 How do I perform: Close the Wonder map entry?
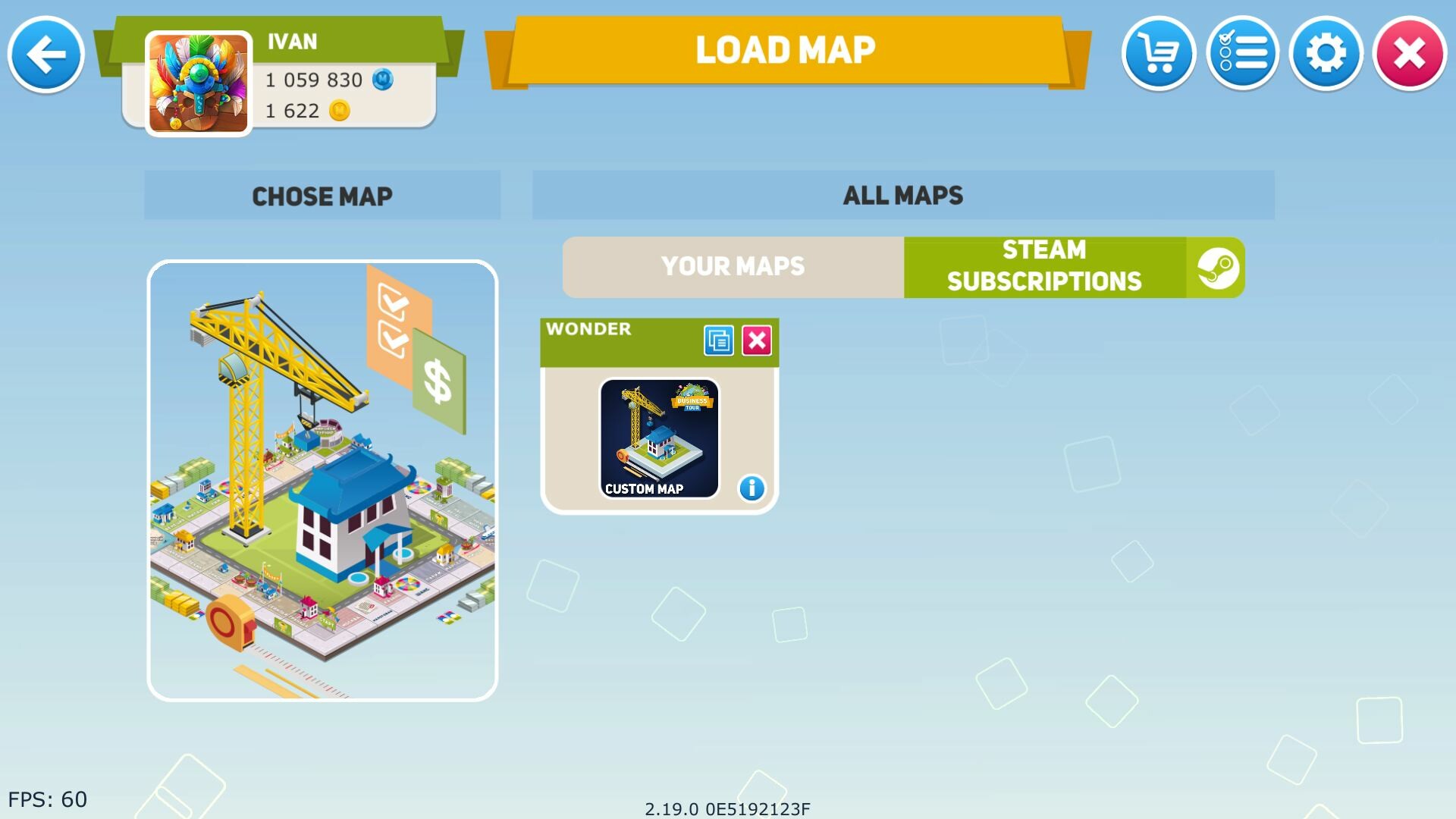click(756, 340)
